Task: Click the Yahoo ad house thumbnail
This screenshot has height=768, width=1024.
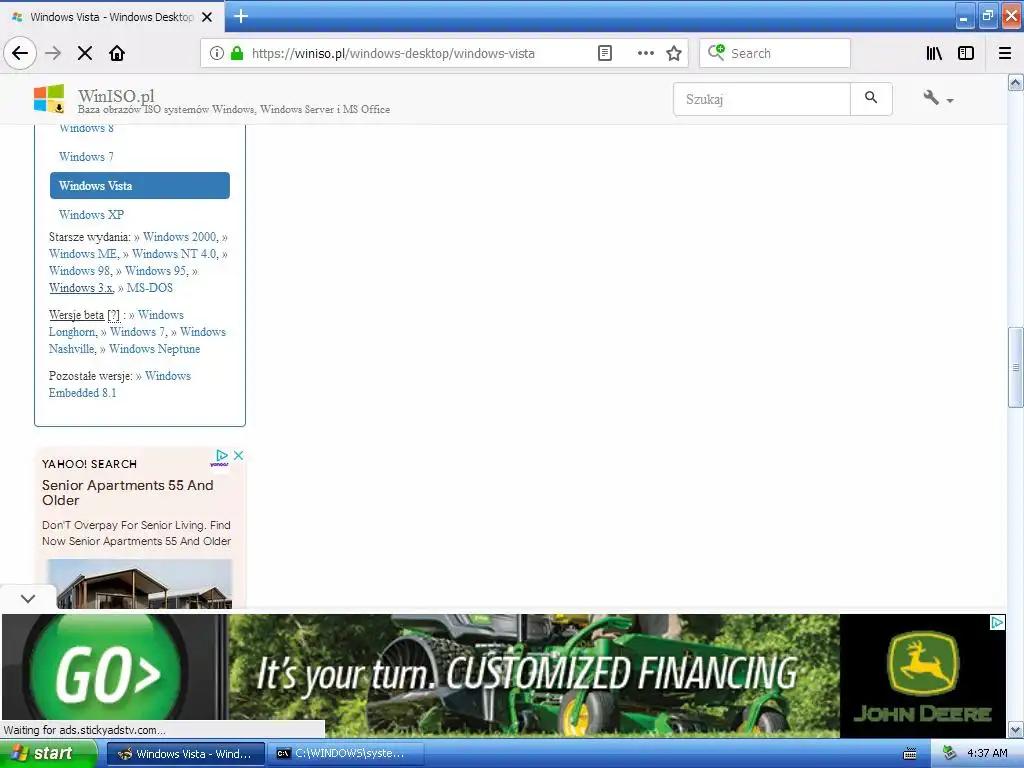Action: coord(140,584)
